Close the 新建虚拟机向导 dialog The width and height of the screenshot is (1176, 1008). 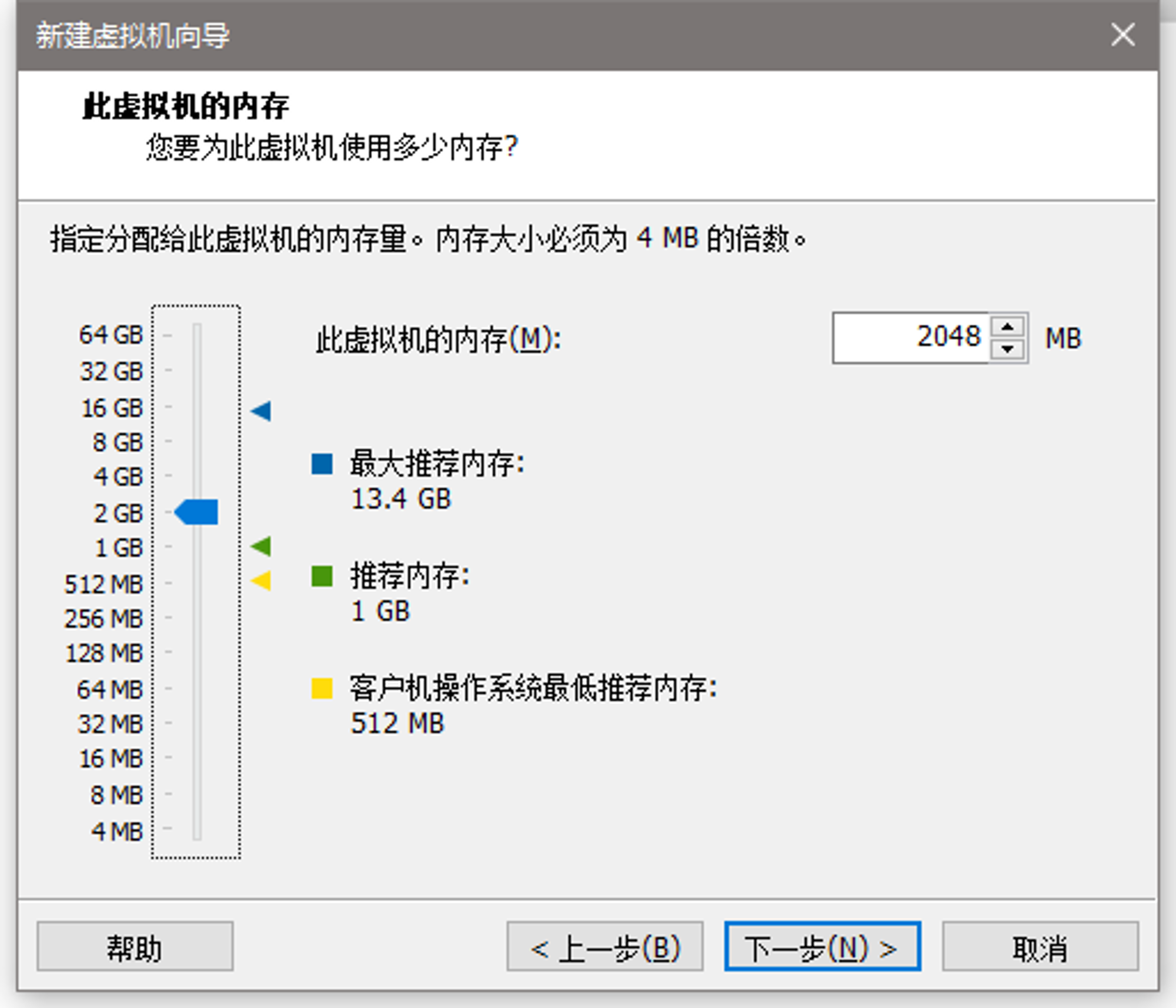coord(1123,35)
